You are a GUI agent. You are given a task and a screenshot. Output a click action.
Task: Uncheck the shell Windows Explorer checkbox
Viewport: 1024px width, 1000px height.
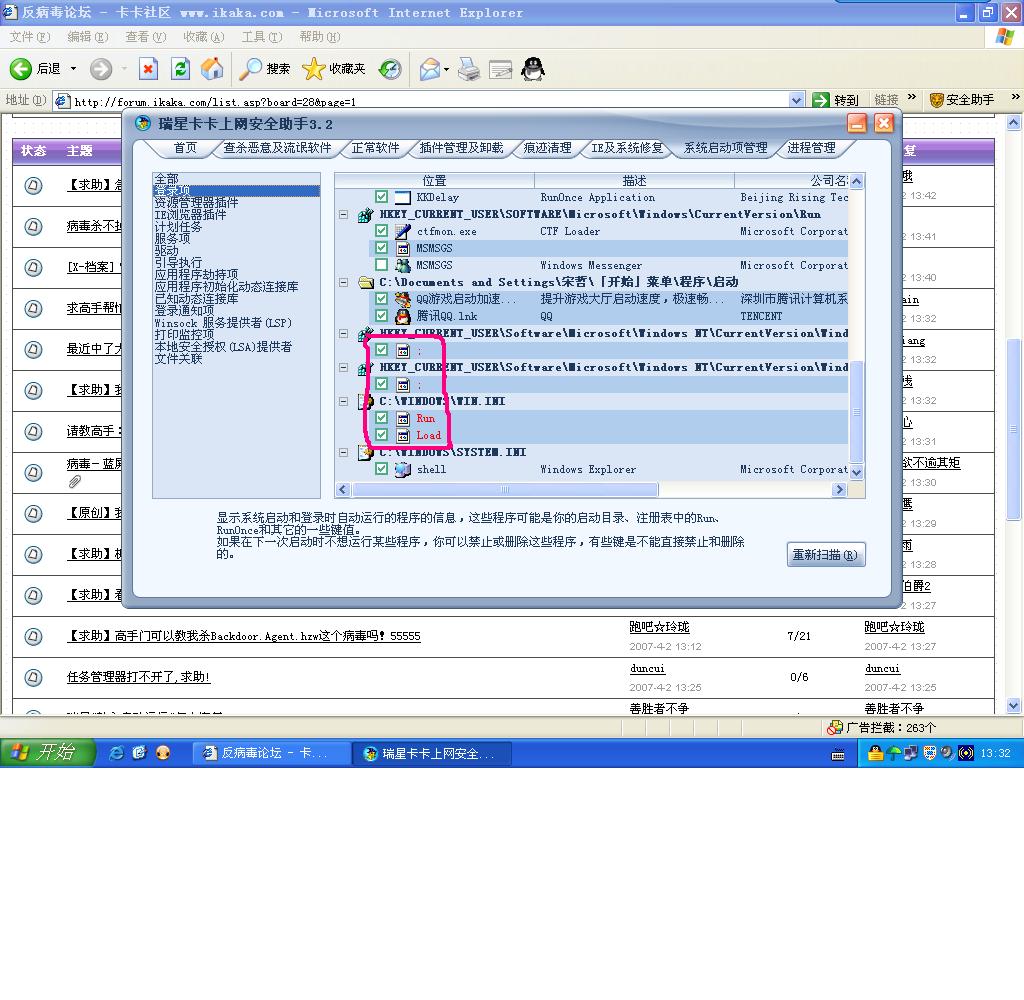(381, 468)
